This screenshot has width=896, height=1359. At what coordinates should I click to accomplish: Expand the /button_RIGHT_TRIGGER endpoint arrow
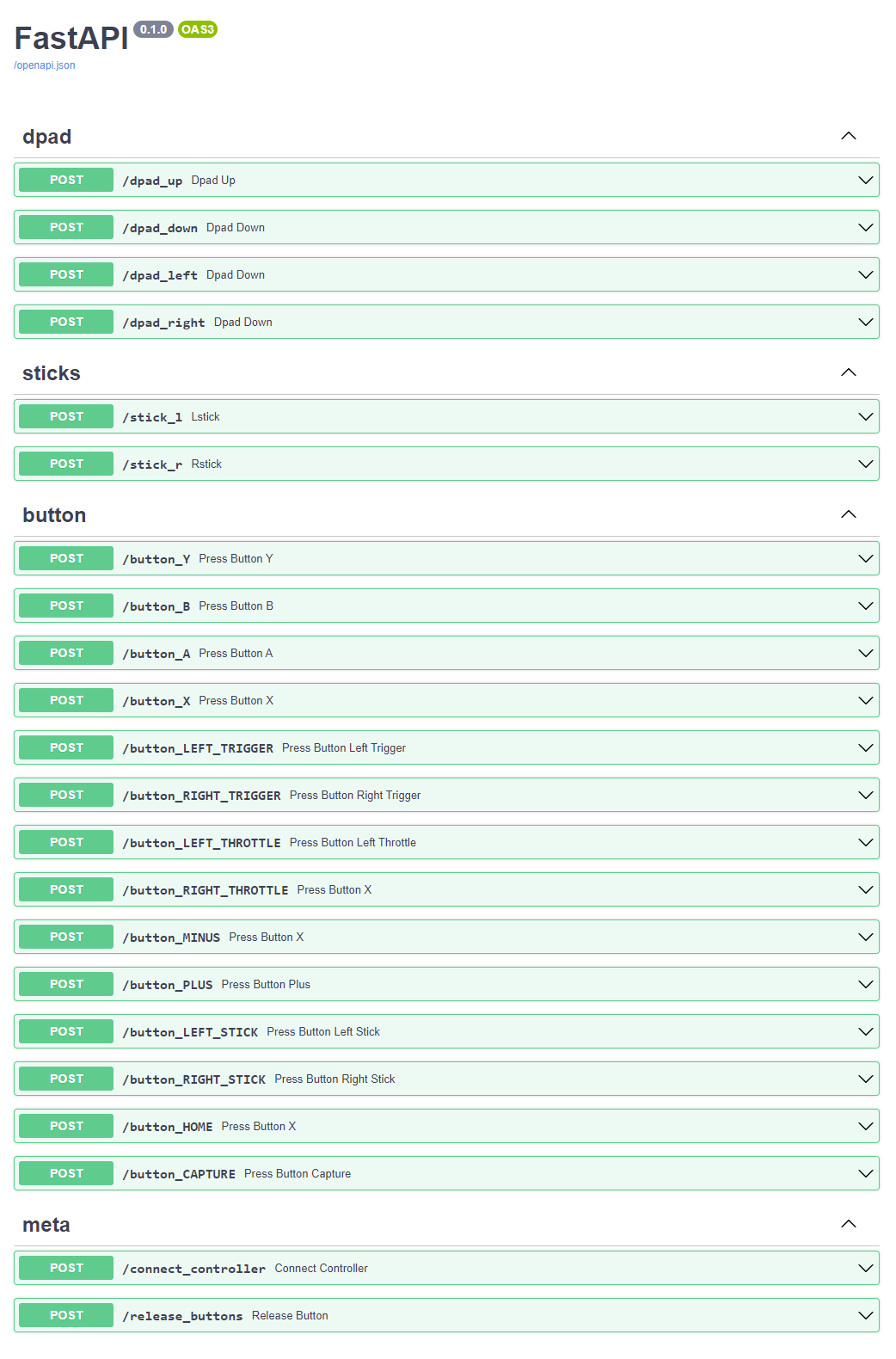tap(865, 795)
